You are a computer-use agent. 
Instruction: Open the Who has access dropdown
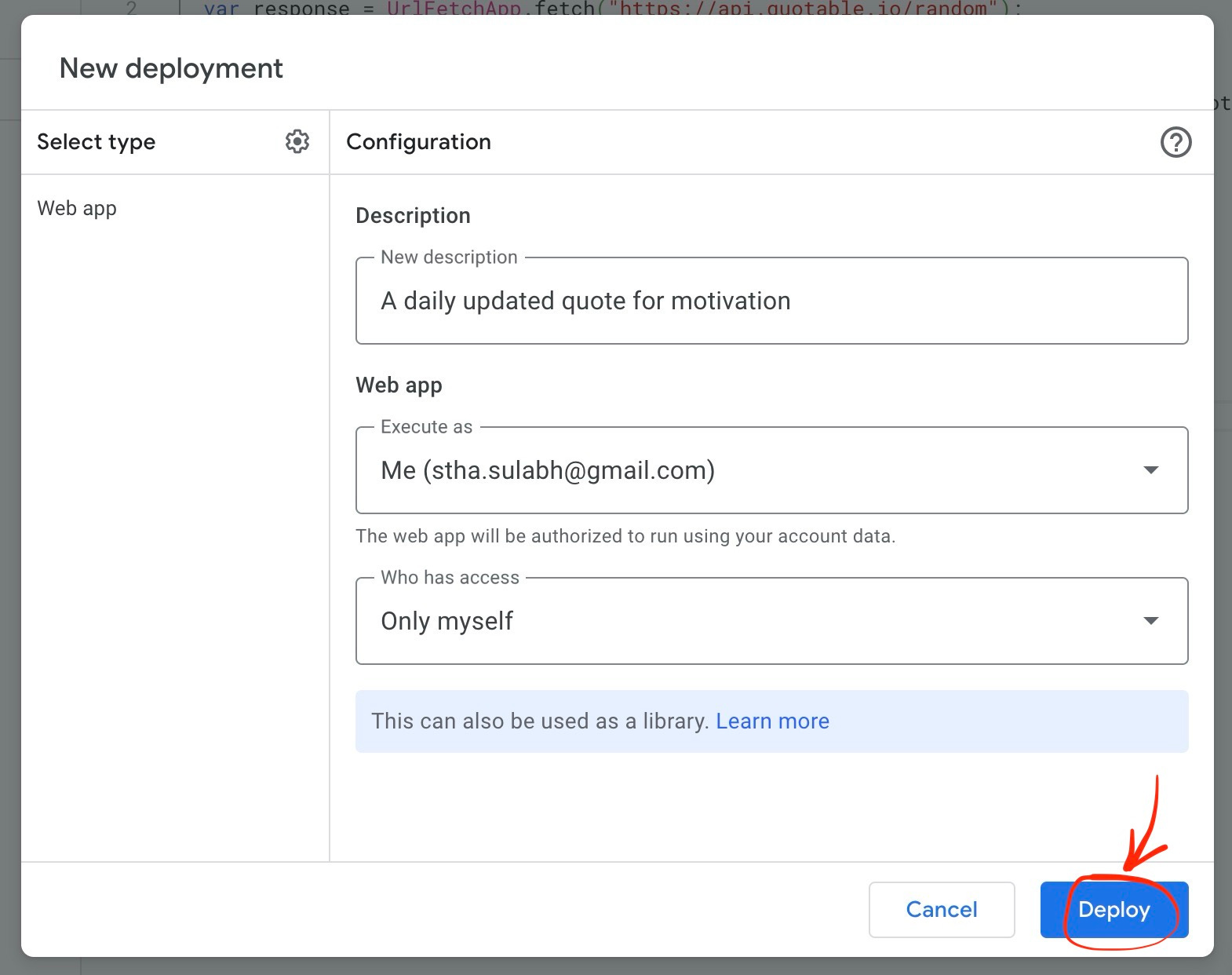pyautogui.click(x=753, y=621)
